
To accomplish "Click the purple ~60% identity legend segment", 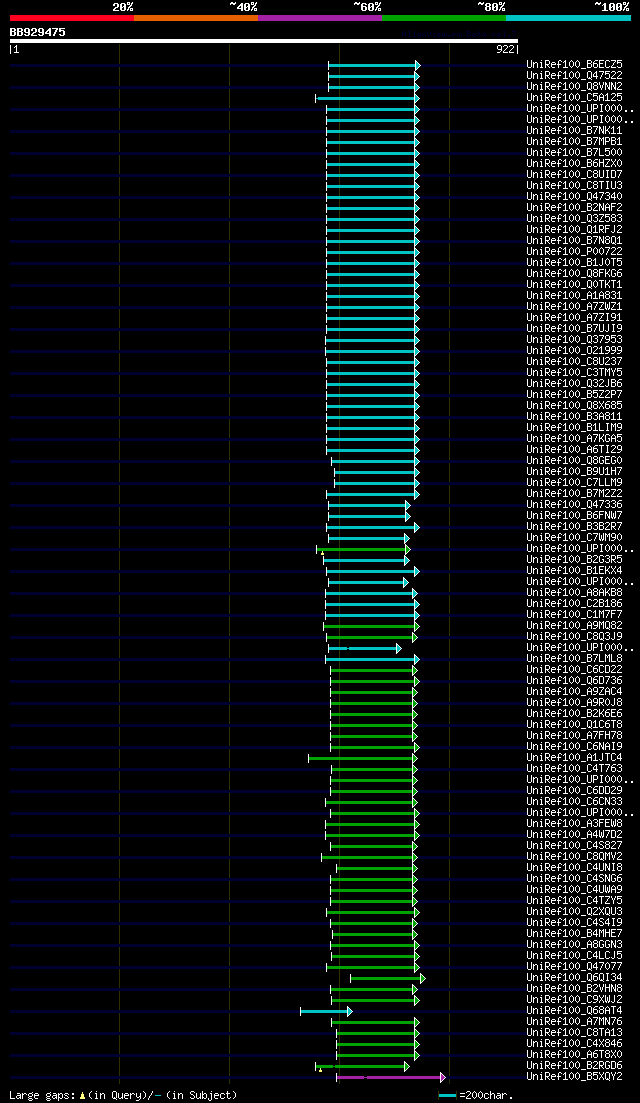I will pos(320,18).
